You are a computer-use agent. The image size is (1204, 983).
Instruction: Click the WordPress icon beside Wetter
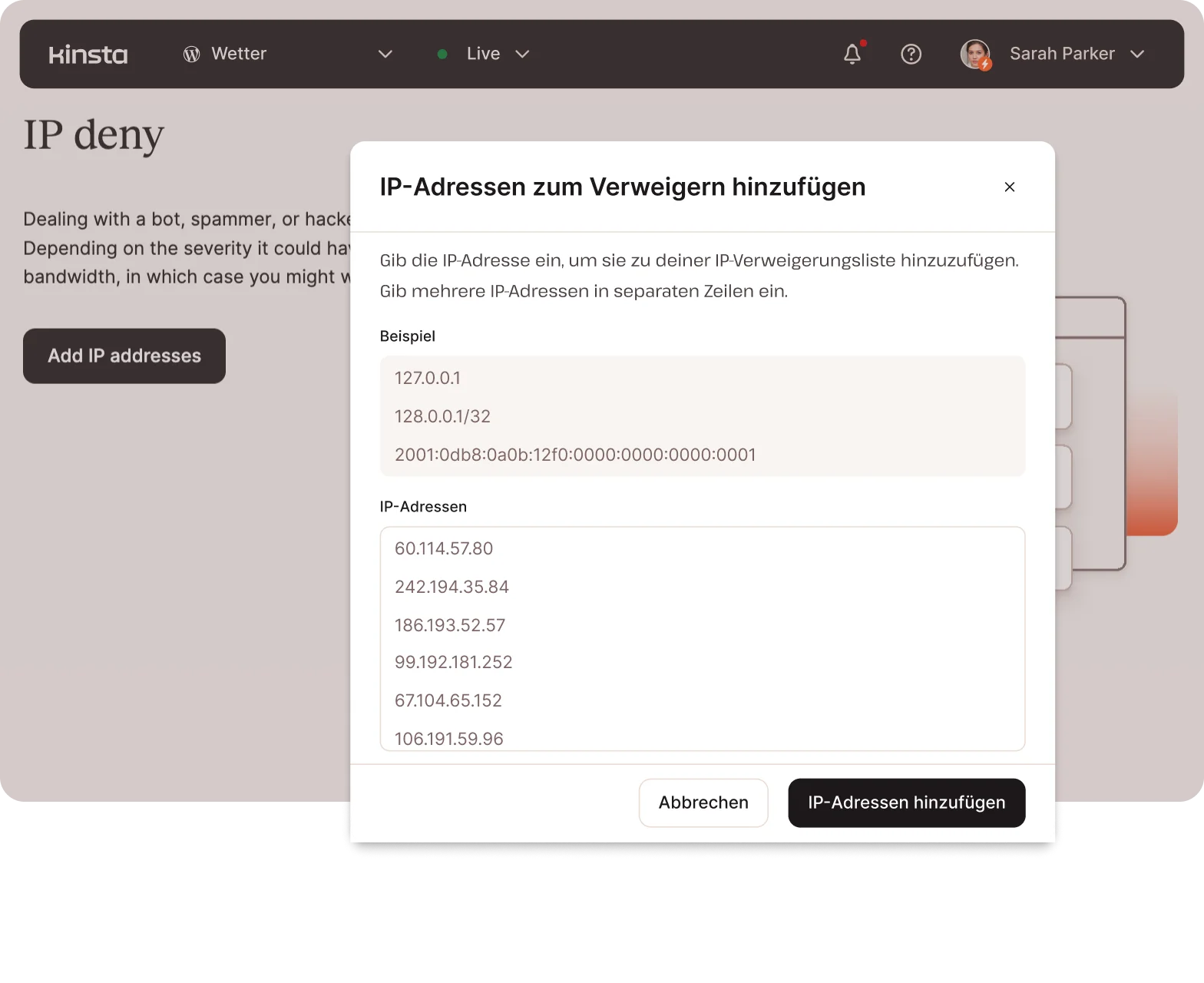[191, 54]
